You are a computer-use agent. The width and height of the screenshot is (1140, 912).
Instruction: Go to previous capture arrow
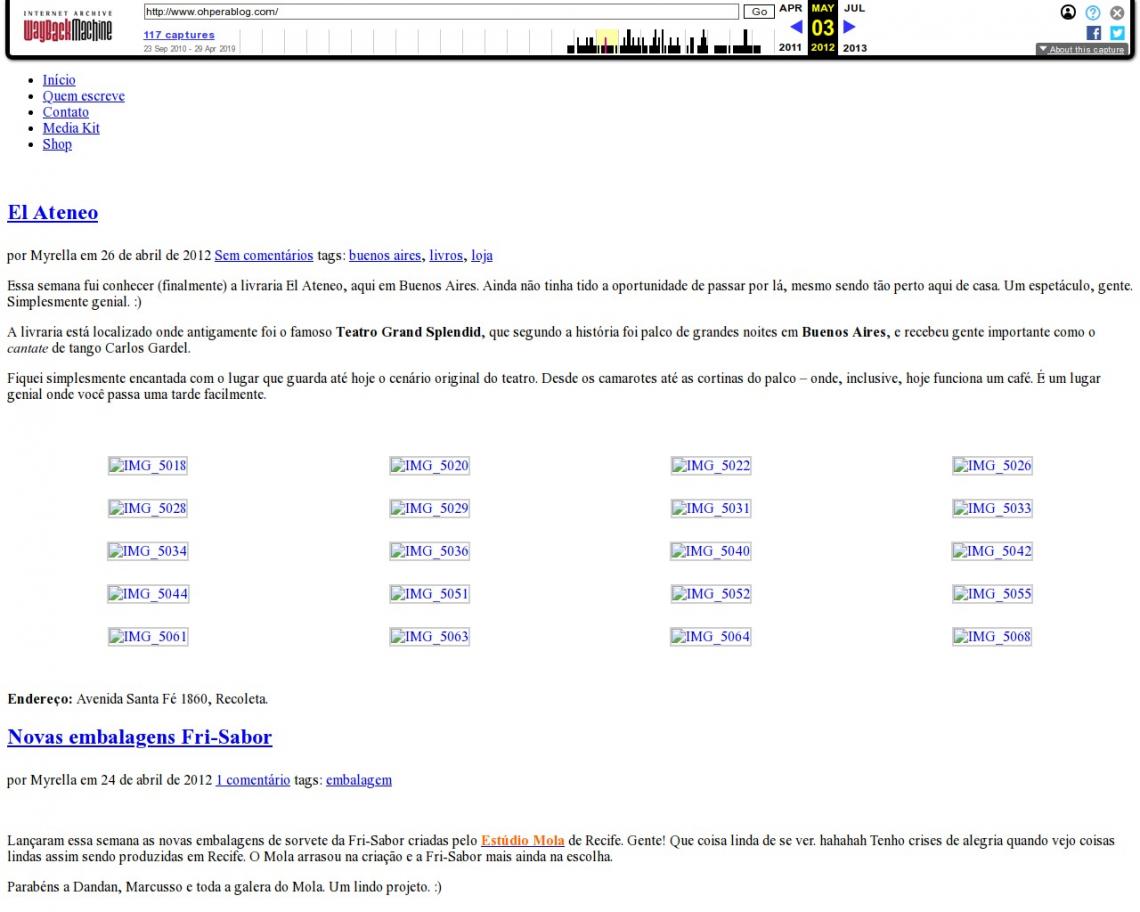point(796,27)
